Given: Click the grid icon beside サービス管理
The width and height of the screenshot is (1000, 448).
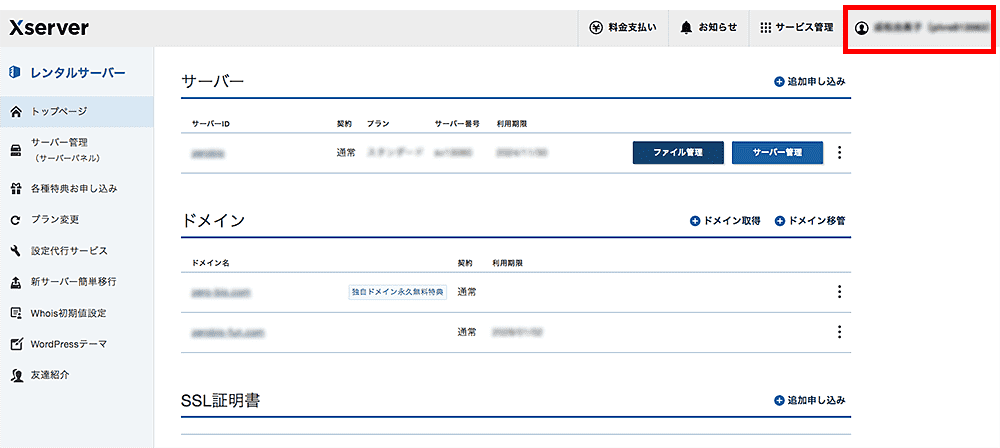Looking at the screenshot, I should [766, 27].
